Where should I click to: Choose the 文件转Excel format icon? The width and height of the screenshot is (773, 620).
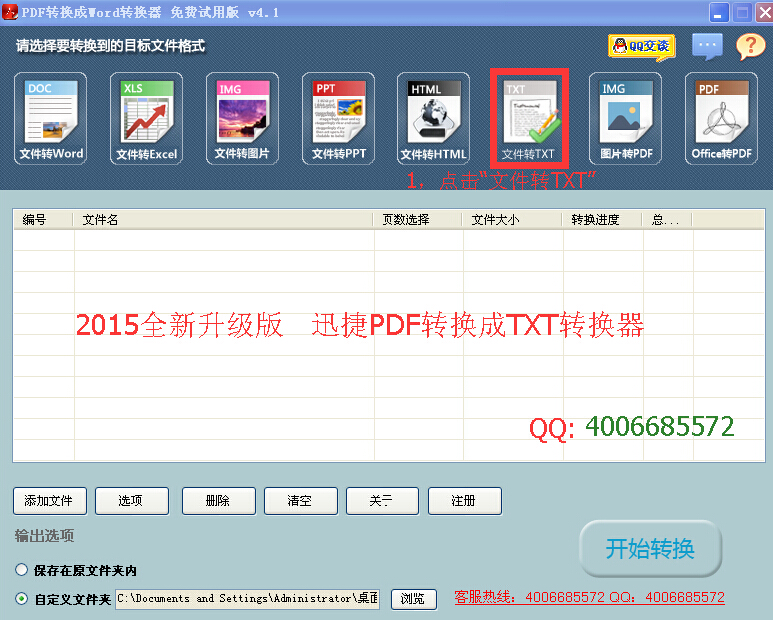146,118
